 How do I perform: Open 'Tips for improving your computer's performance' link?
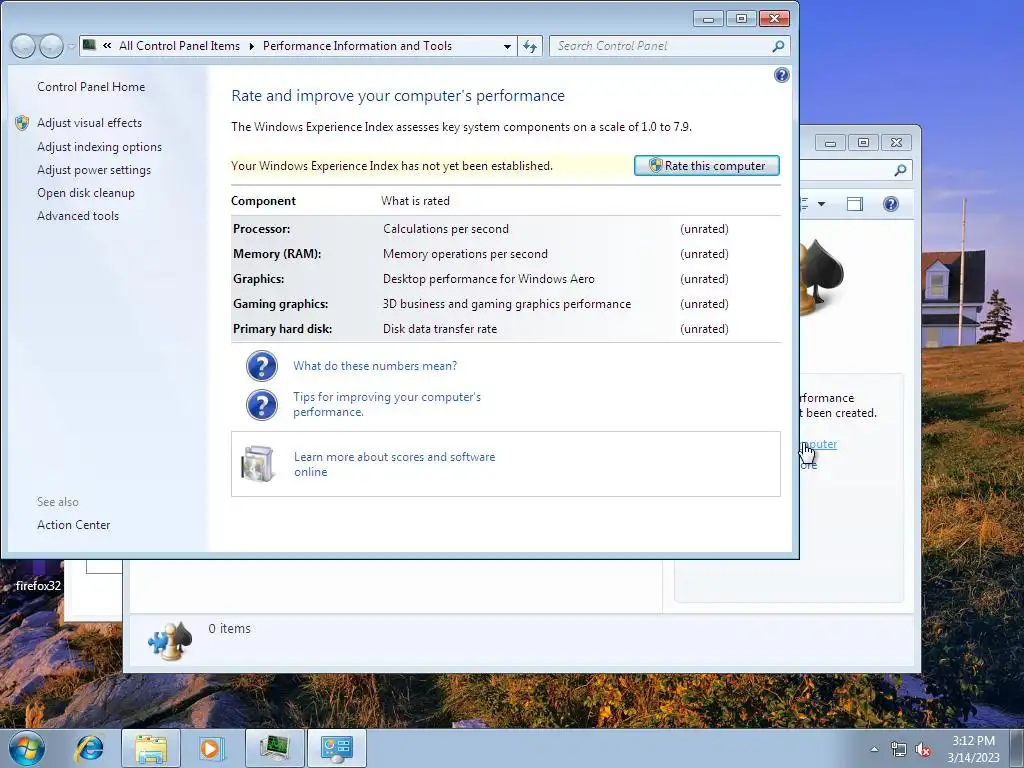pos(387,404)
